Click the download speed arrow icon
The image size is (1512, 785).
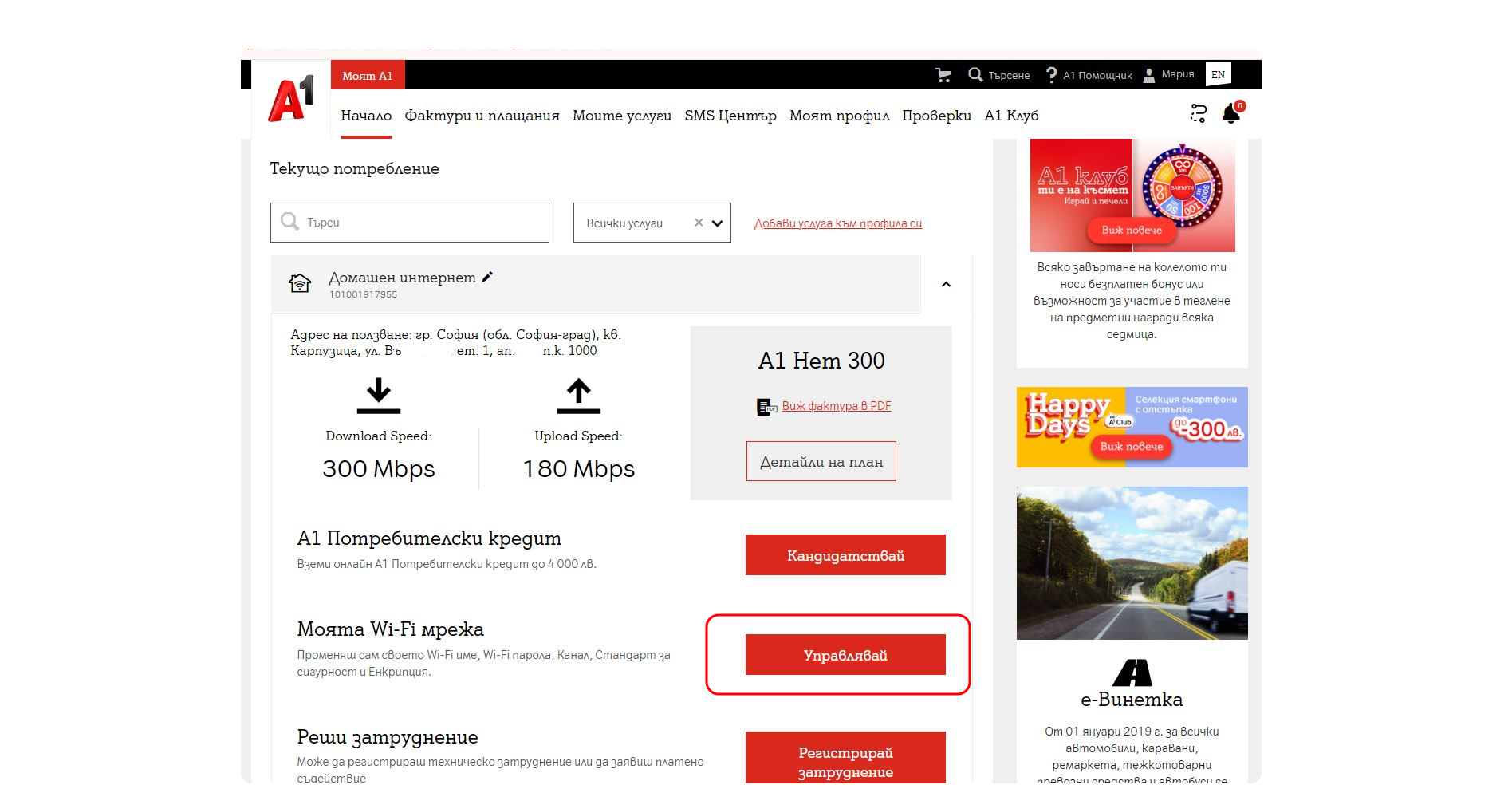pos(379,396)
